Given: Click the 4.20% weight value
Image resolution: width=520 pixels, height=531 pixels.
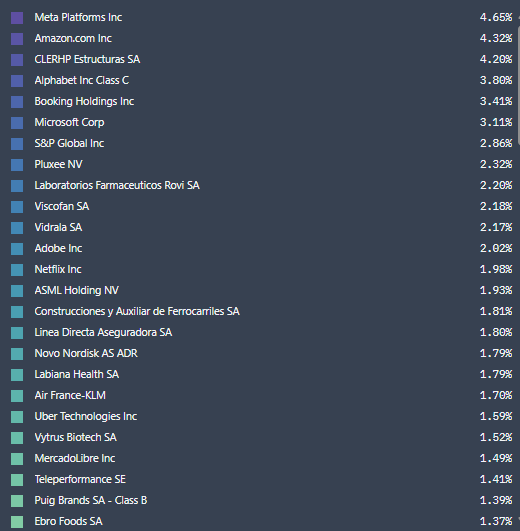Looking at the screenshot, I should [x=496, y=59].
